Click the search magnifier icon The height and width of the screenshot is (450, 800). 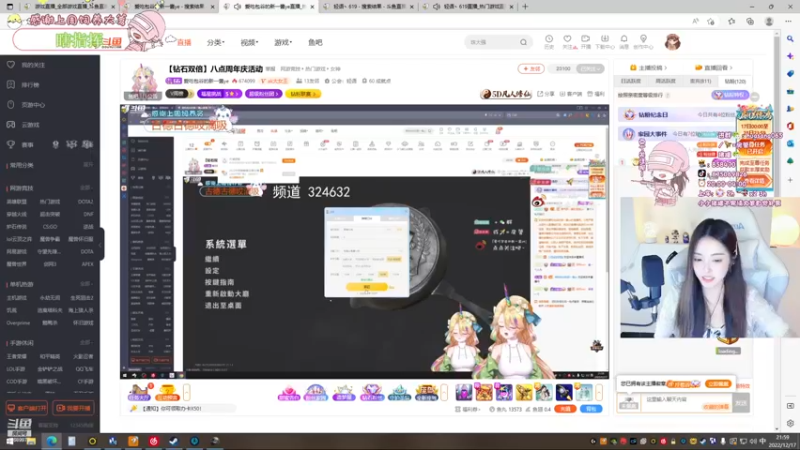523,42
